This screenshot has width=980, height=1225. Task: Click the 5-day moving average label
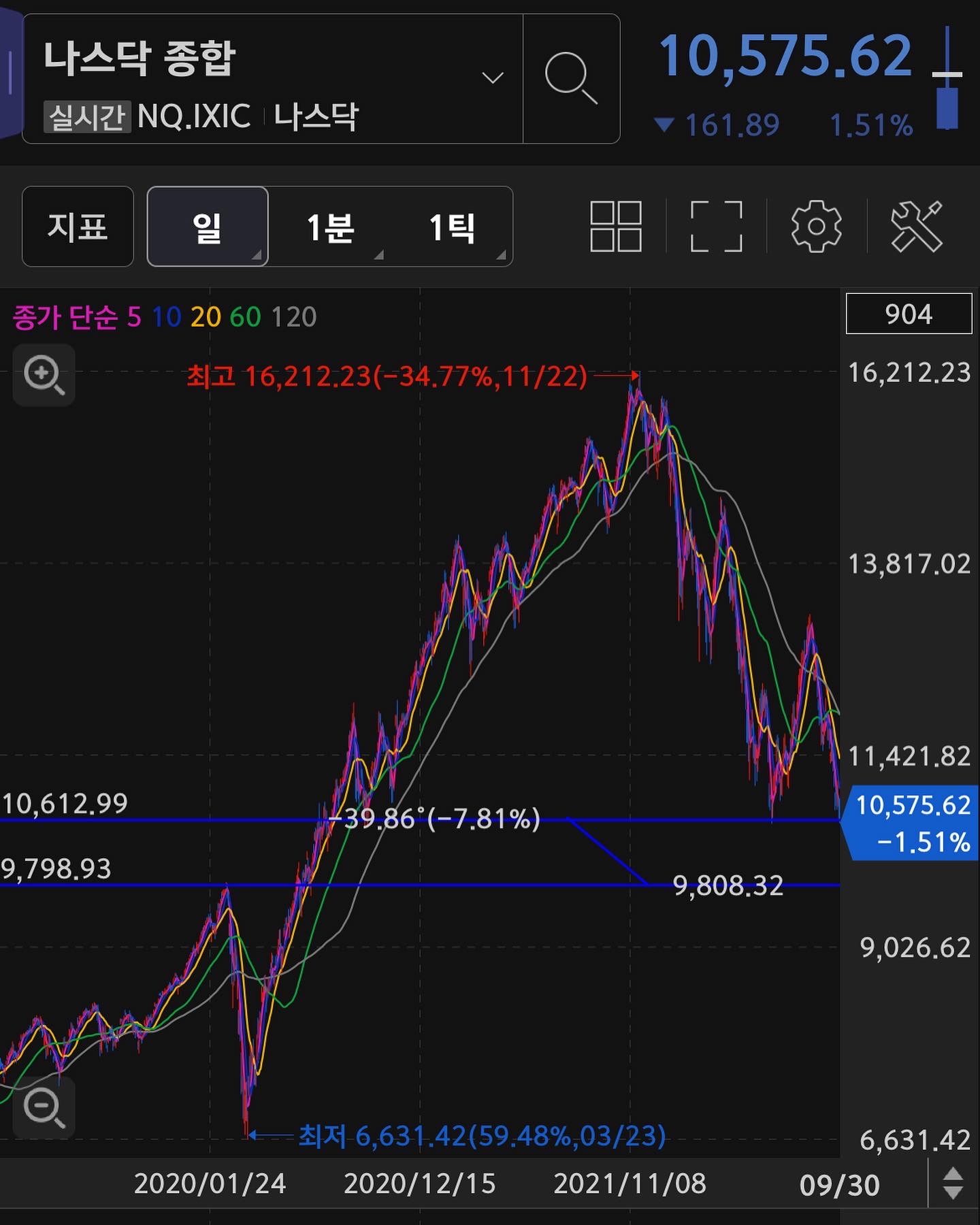(134, 317)
